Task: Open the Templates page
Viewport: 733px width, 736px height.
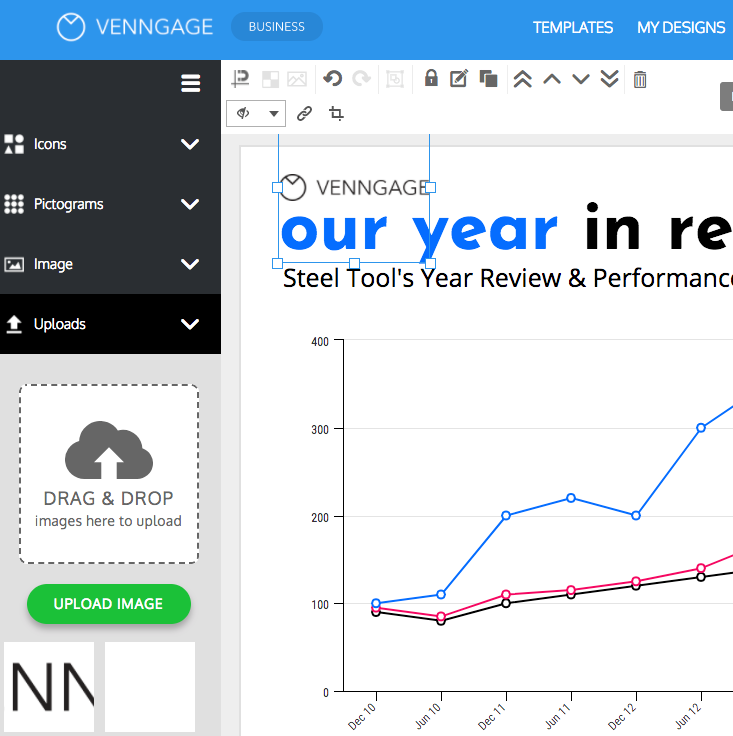Action: coord(573,28)
